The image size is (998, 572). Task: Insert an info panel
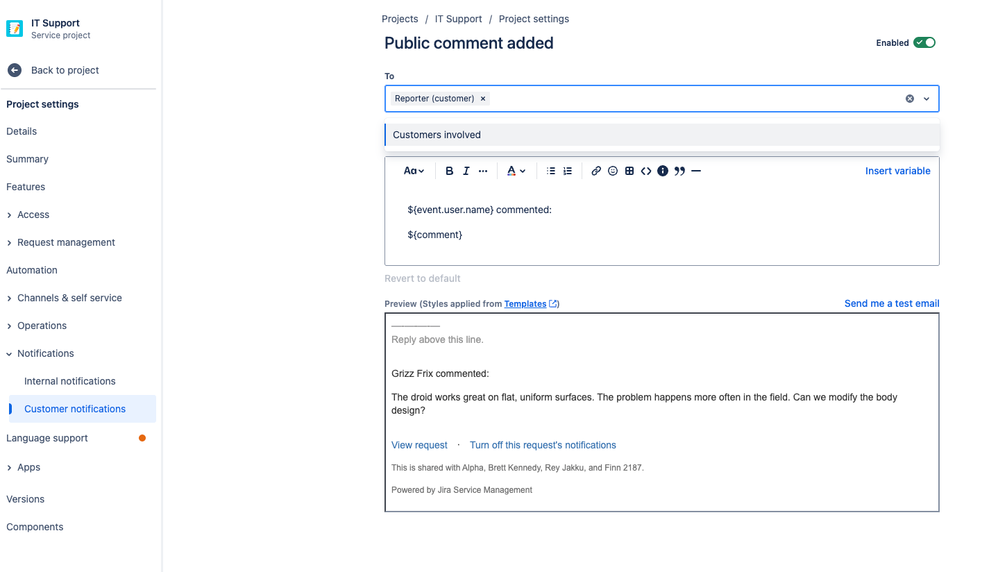click(x=663, y=171)
